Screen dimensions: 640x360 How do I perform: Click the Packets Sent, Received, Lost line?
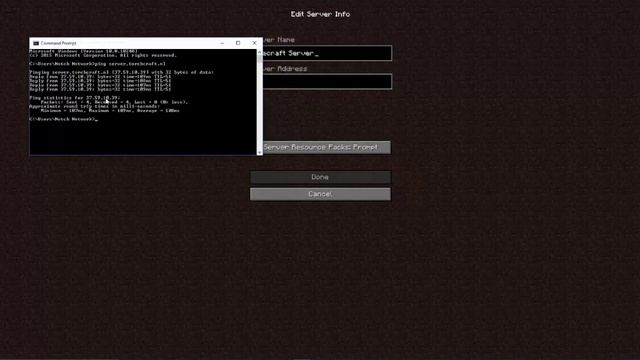pyautogui.click(x=114, y=102)
